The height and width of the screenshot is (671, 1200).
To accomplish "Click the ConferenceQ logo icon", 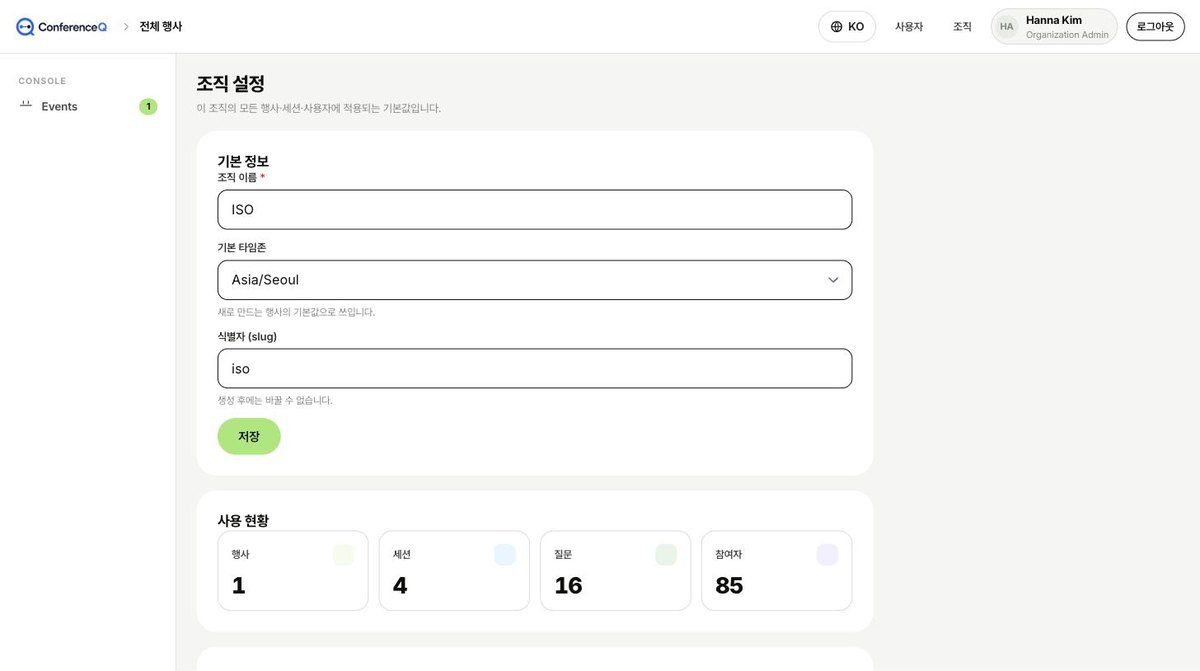I will [x=25, y=27].
